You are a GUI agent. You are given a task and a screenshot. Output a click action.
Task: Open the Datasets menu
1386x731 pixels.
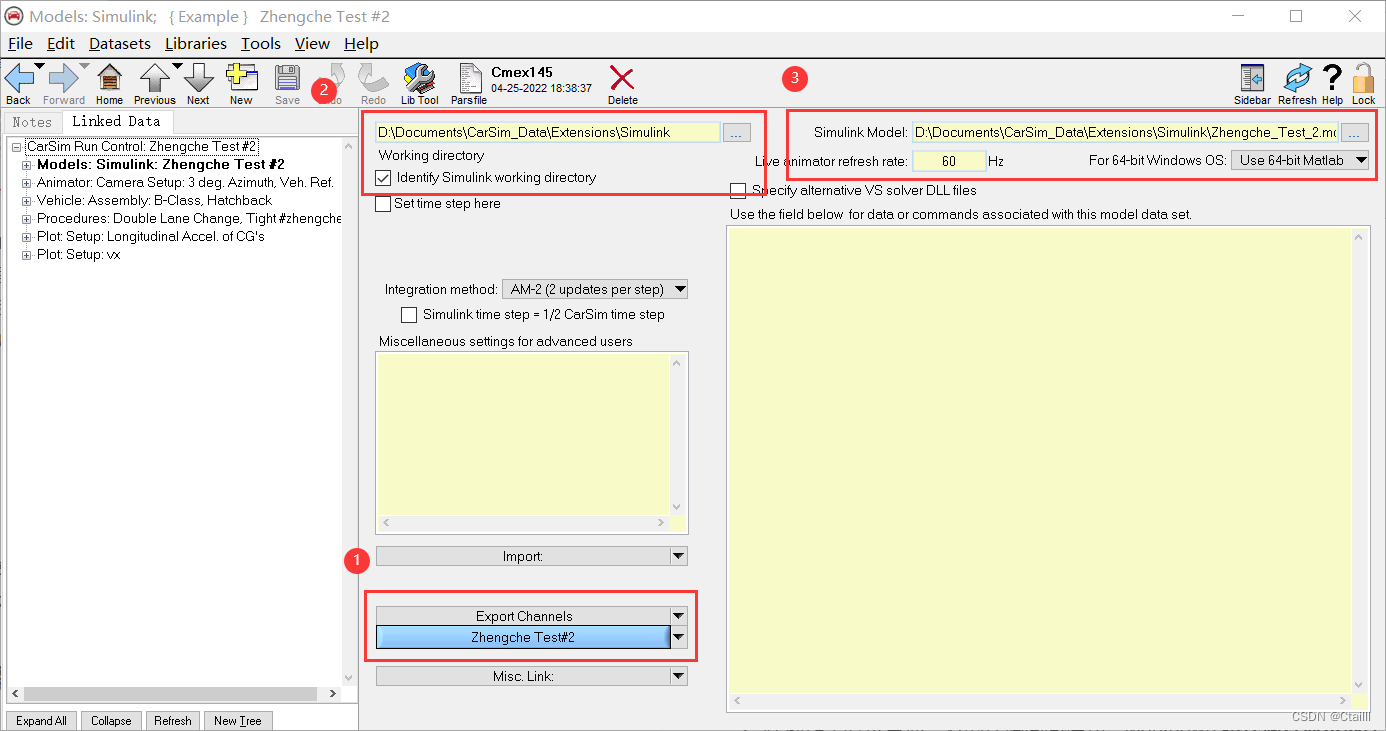(120, 44)
